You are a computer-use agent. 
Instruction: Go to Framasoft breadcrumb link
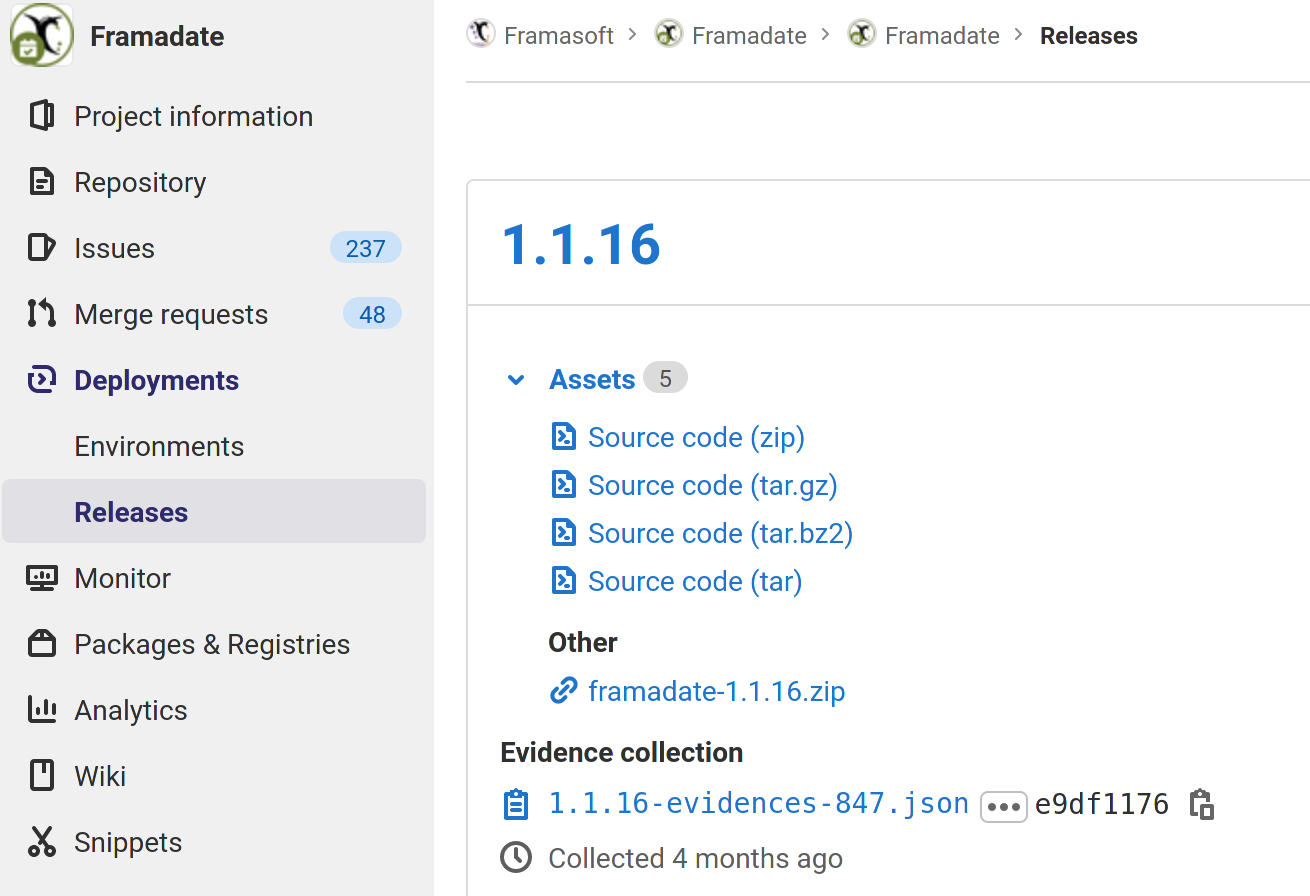pos(559,35)
